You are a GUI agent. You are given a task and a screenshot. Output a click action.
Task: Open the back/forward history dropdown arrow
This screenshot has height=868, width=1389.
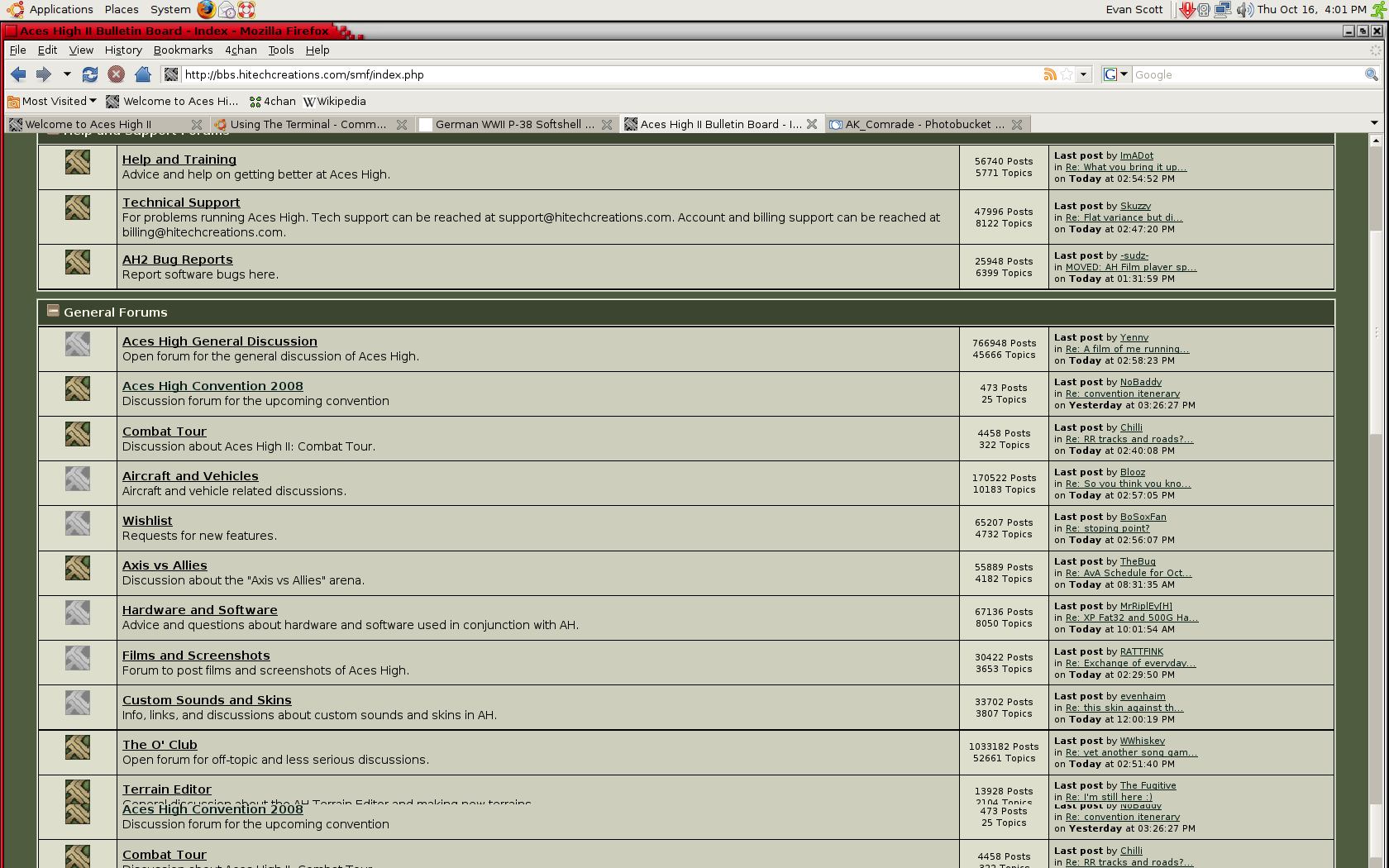click(x=67, y=74)
